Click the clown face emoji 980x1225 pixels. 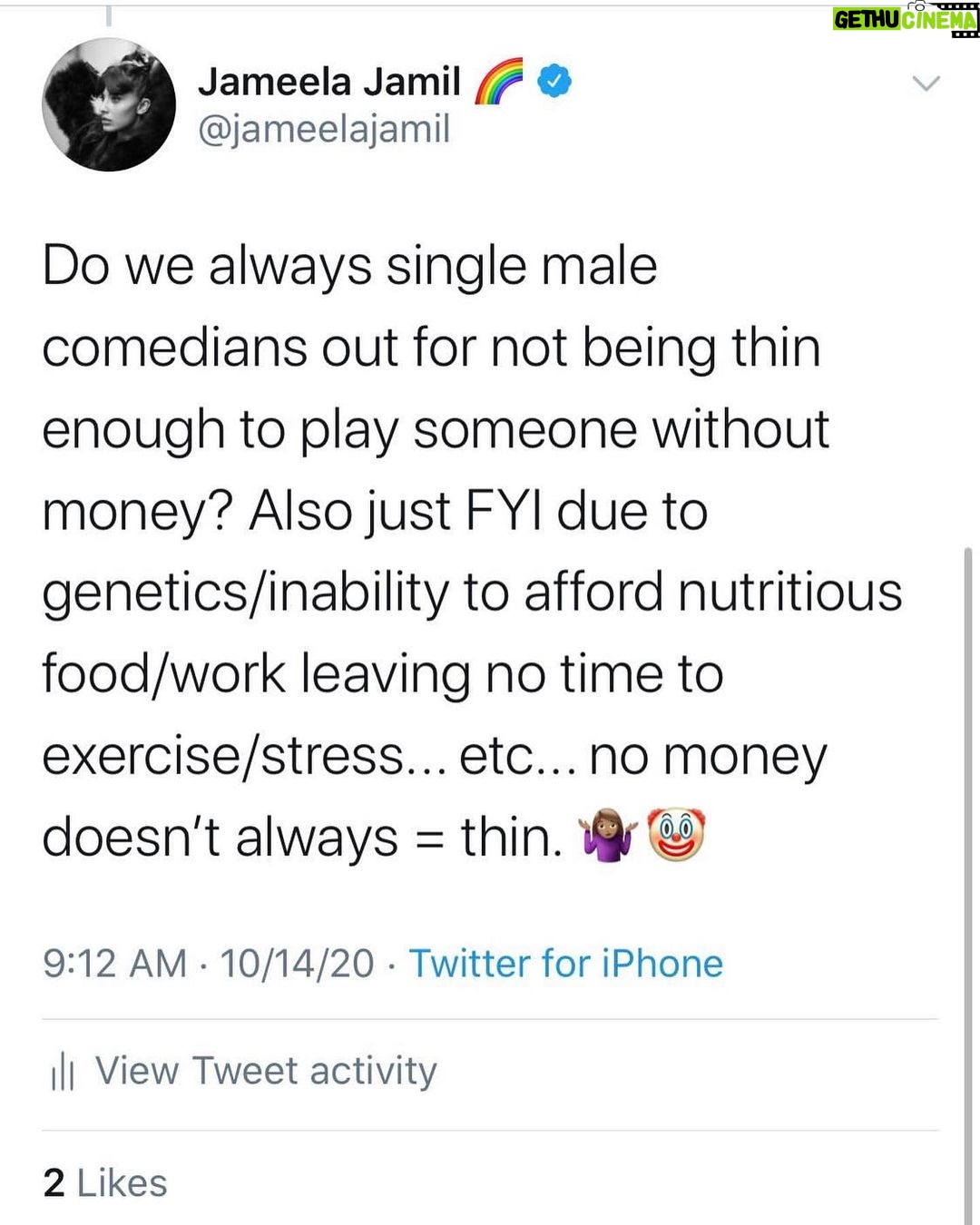tap(676, 836)
